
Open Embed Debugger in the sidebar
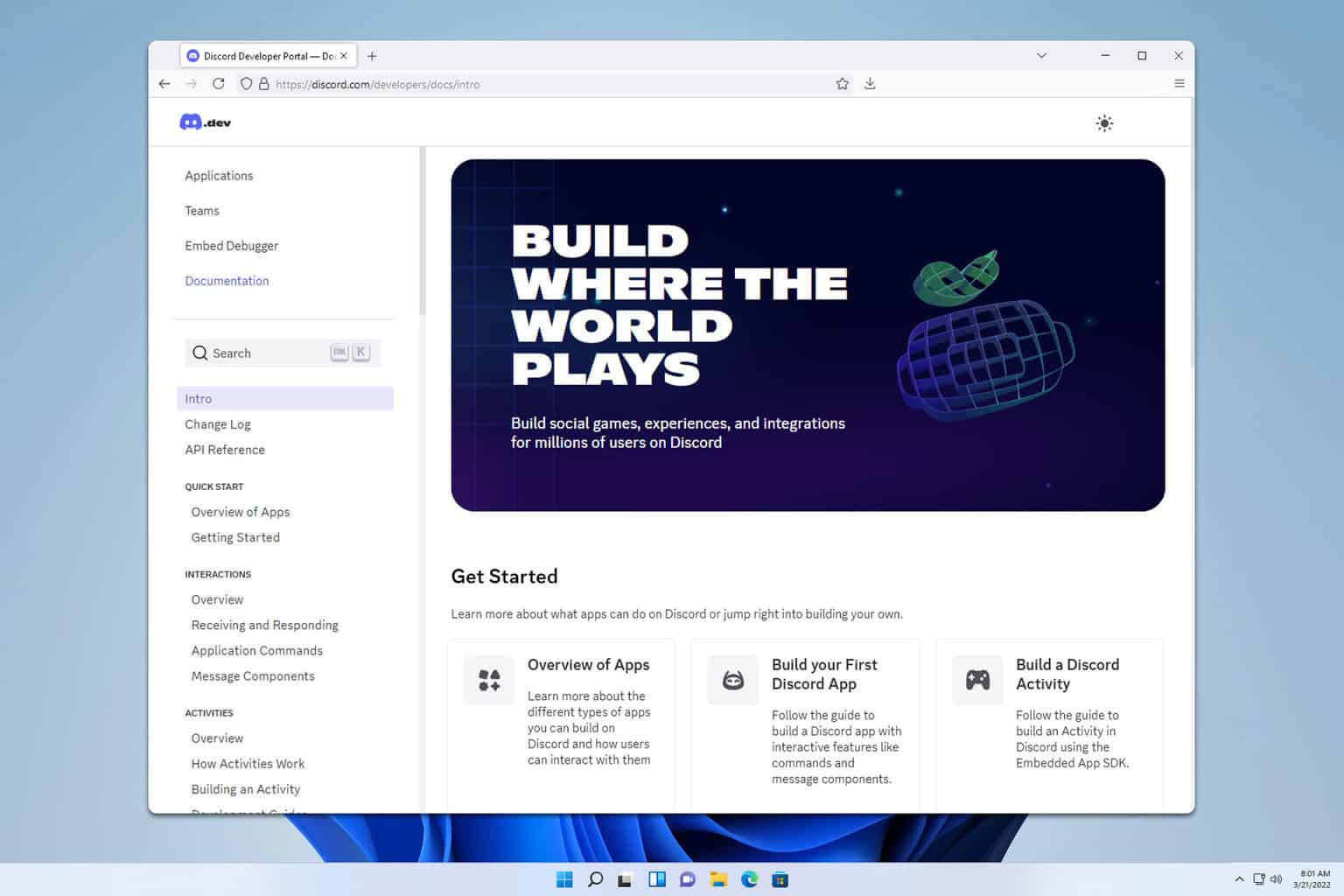pos(231,246)
